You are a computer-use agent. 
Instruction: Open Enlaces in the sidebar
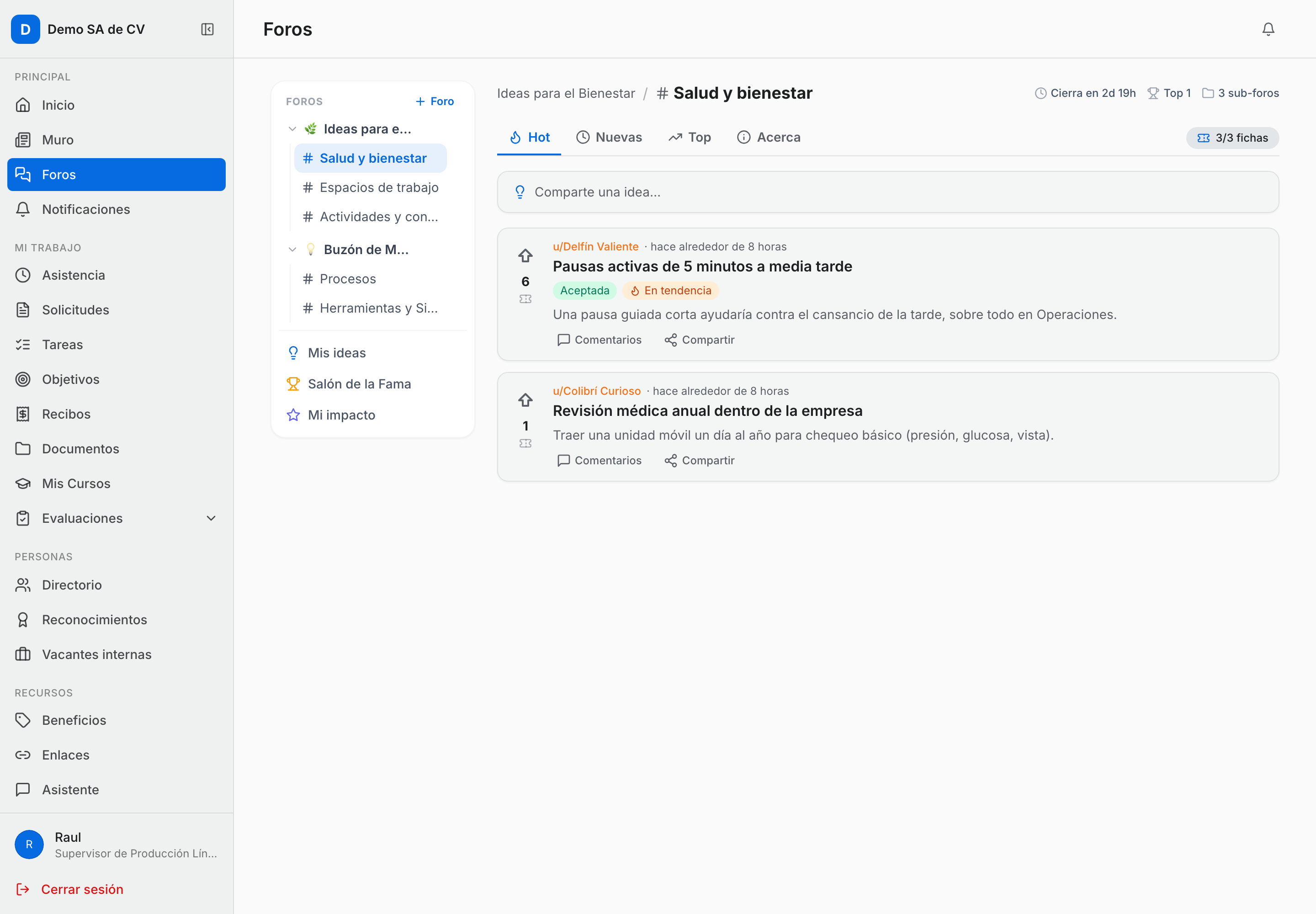116,755
